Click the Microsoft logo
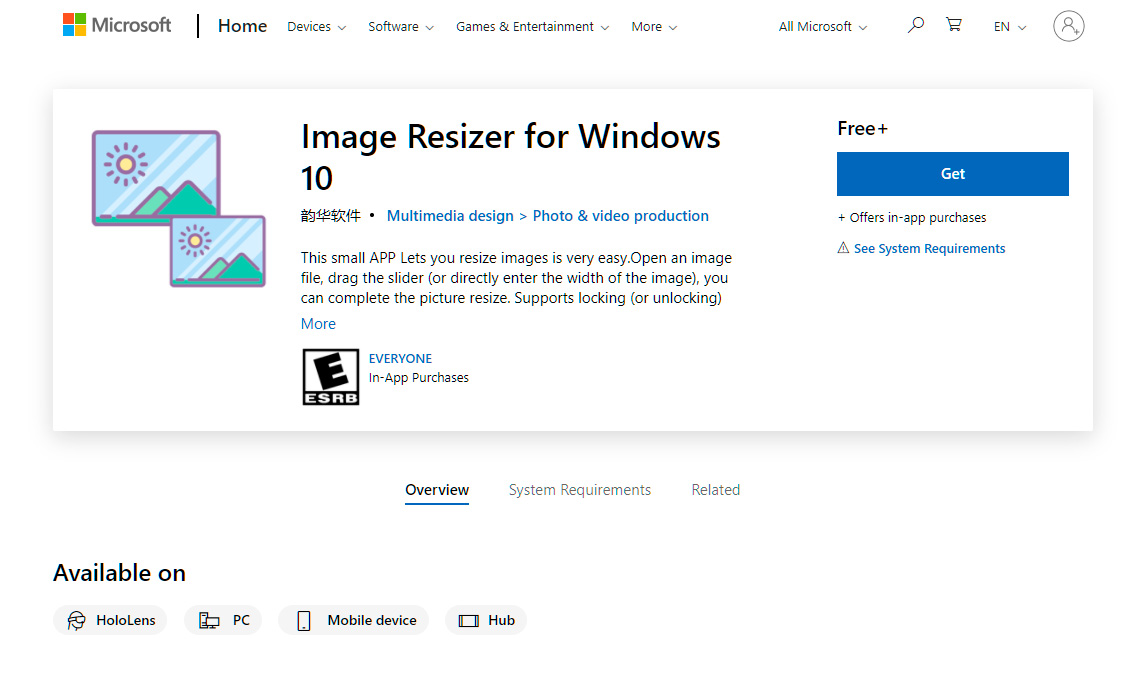This screenshot has width=1148, height=676. pos(117,25)
